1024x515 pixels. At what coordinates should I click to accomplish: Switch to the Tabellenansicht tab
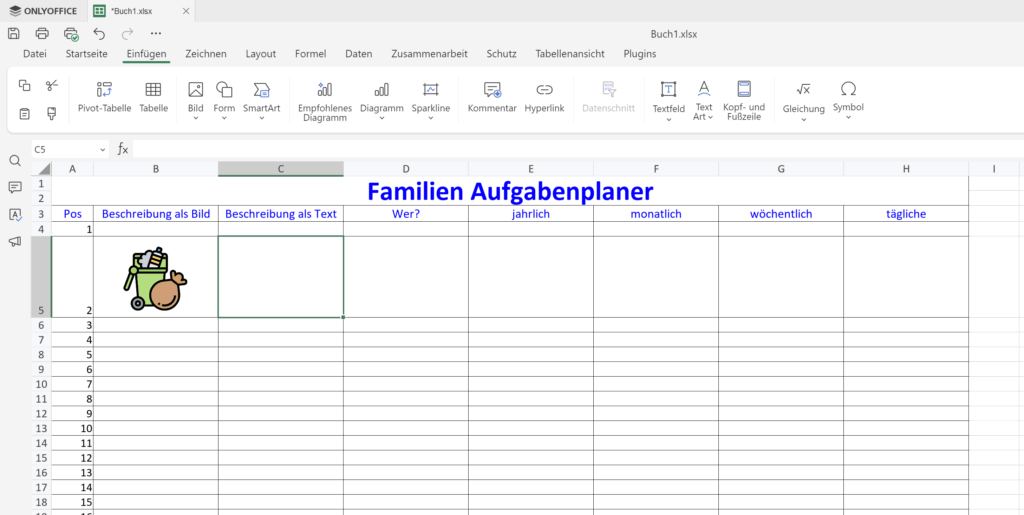pyautogui.click(x=569, y=54)
